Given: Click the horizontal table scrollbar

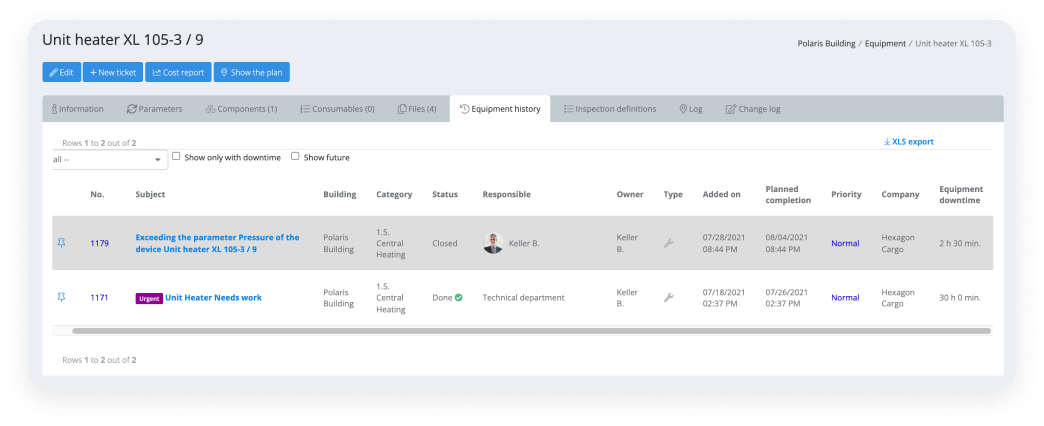Looking at the screenshot, I should pos(530,330).
